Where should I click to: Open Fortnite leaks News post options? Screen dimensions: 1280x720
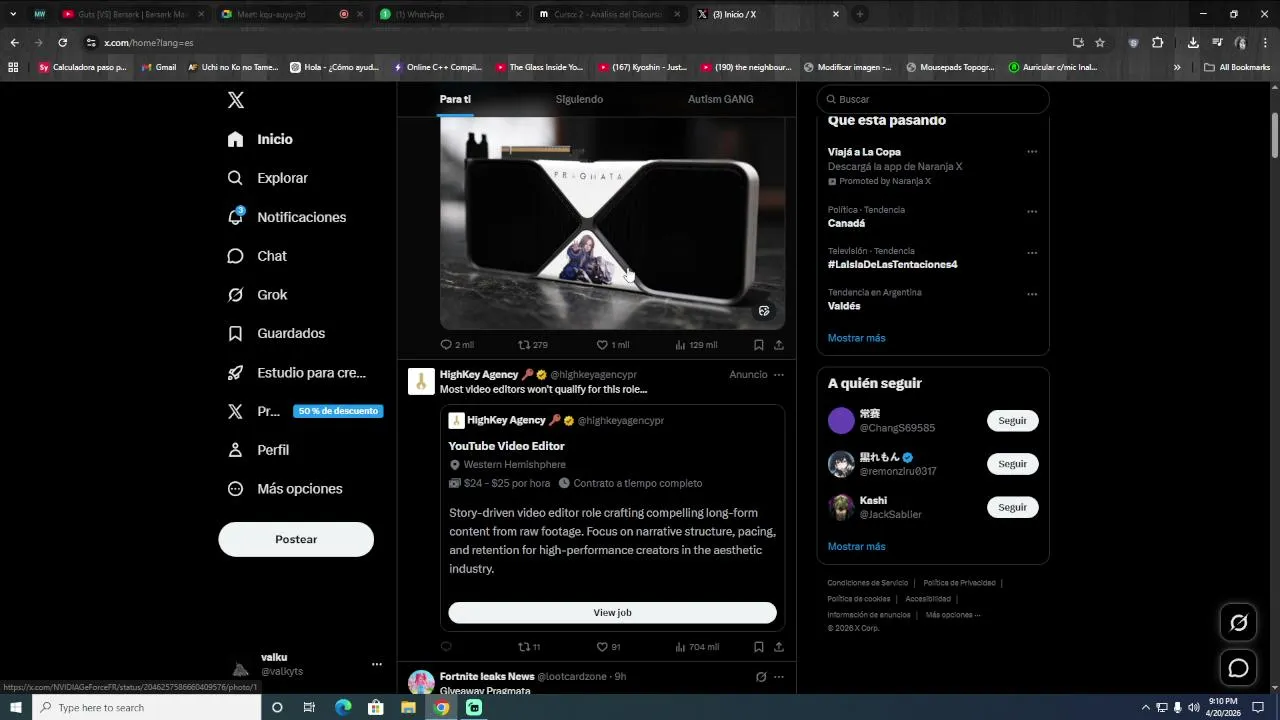[779, 677]
